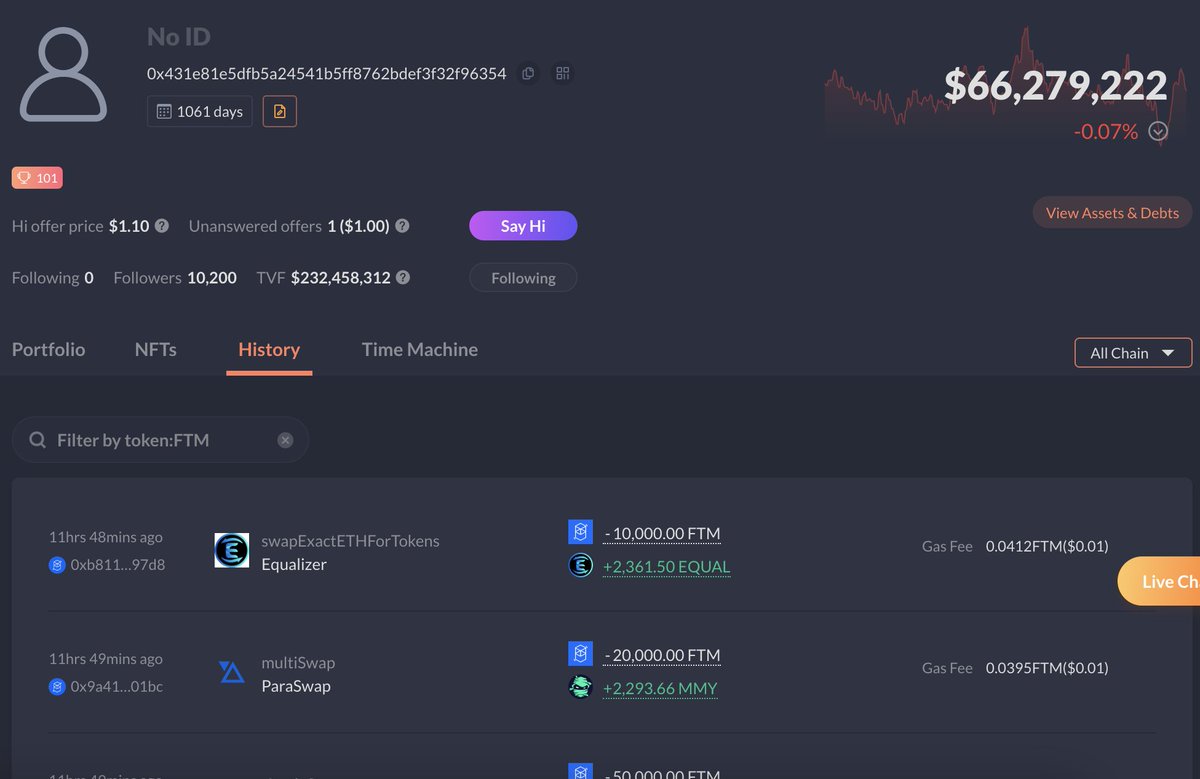
Task: Focus the Filter by token field
Action: [160, 440]
